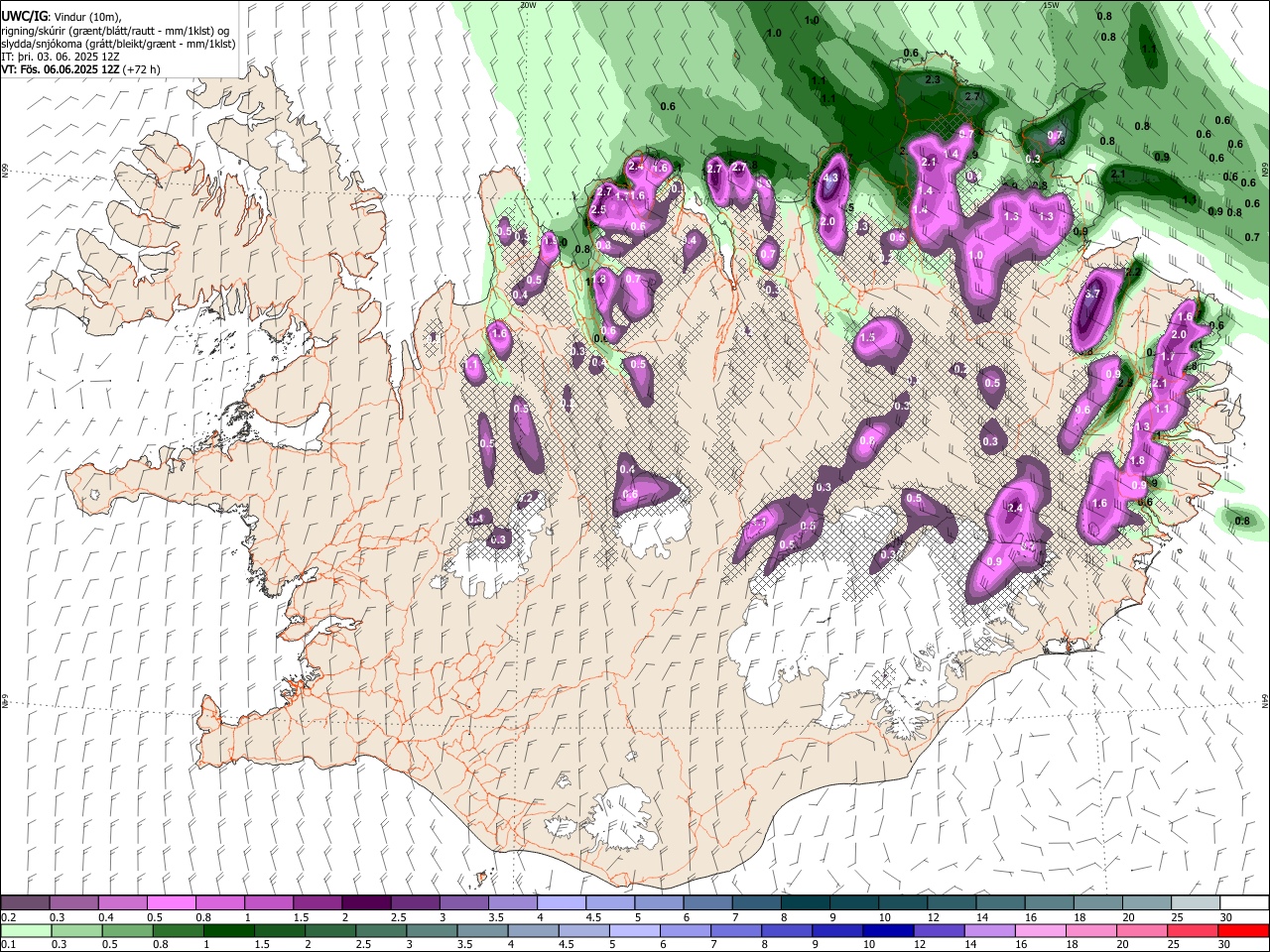
Task: Click the 'slydda/snjókoma' legend description line
Action: pos(118,44)
